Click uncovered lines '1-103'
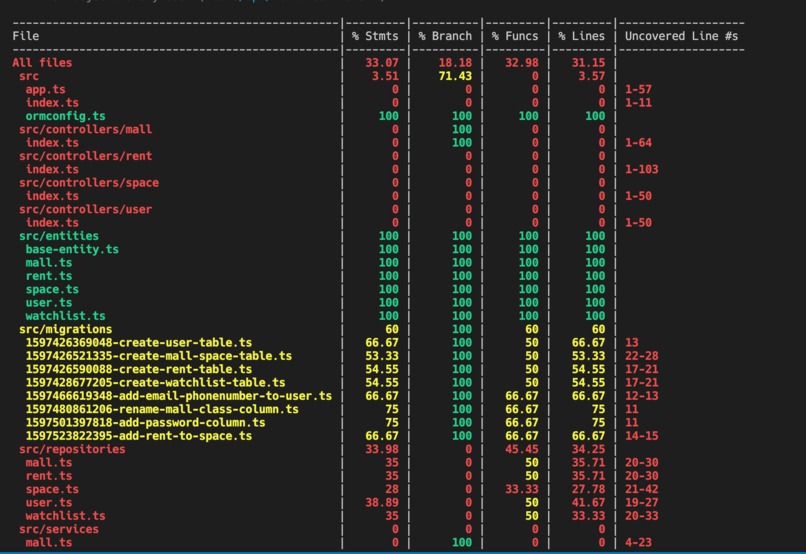The height and width of the screenshot is (554, 806). coord(642,170)
